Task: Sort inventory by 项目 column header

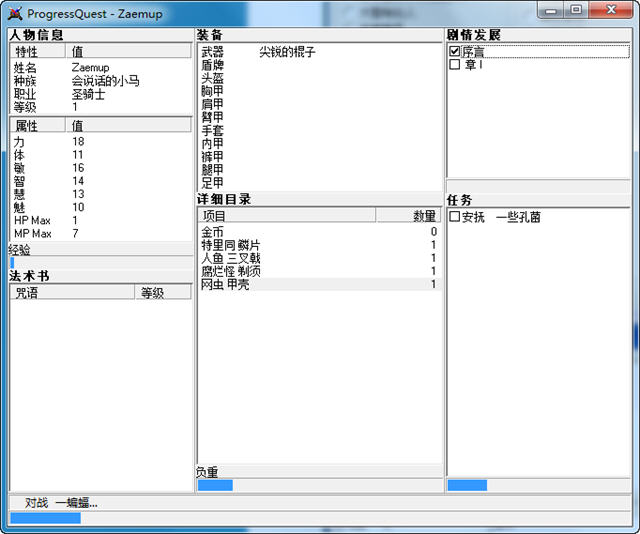Action: click(286, 215)
